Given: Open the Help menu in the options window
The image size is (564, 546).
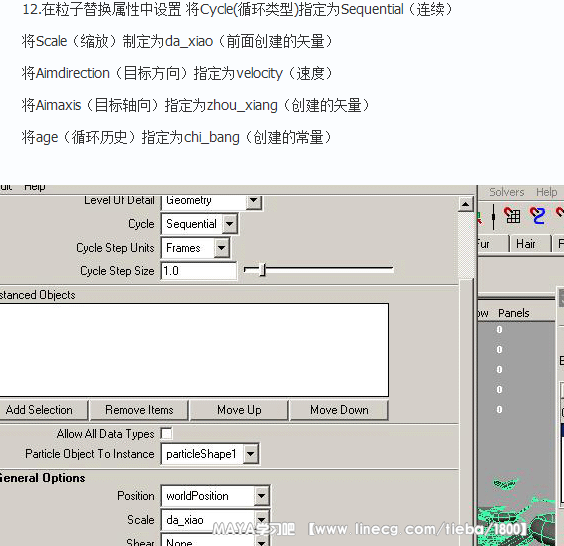Looking at the screenshot, I should [x=35, y=187].
